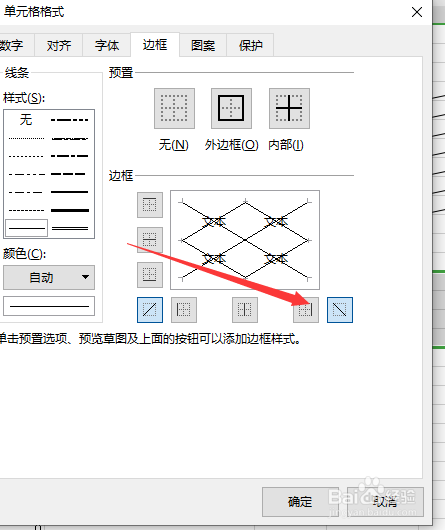This screenshot has height=530, width=445.
Task: Select the hairline fine dotted line style
Action: coord(26,138)
